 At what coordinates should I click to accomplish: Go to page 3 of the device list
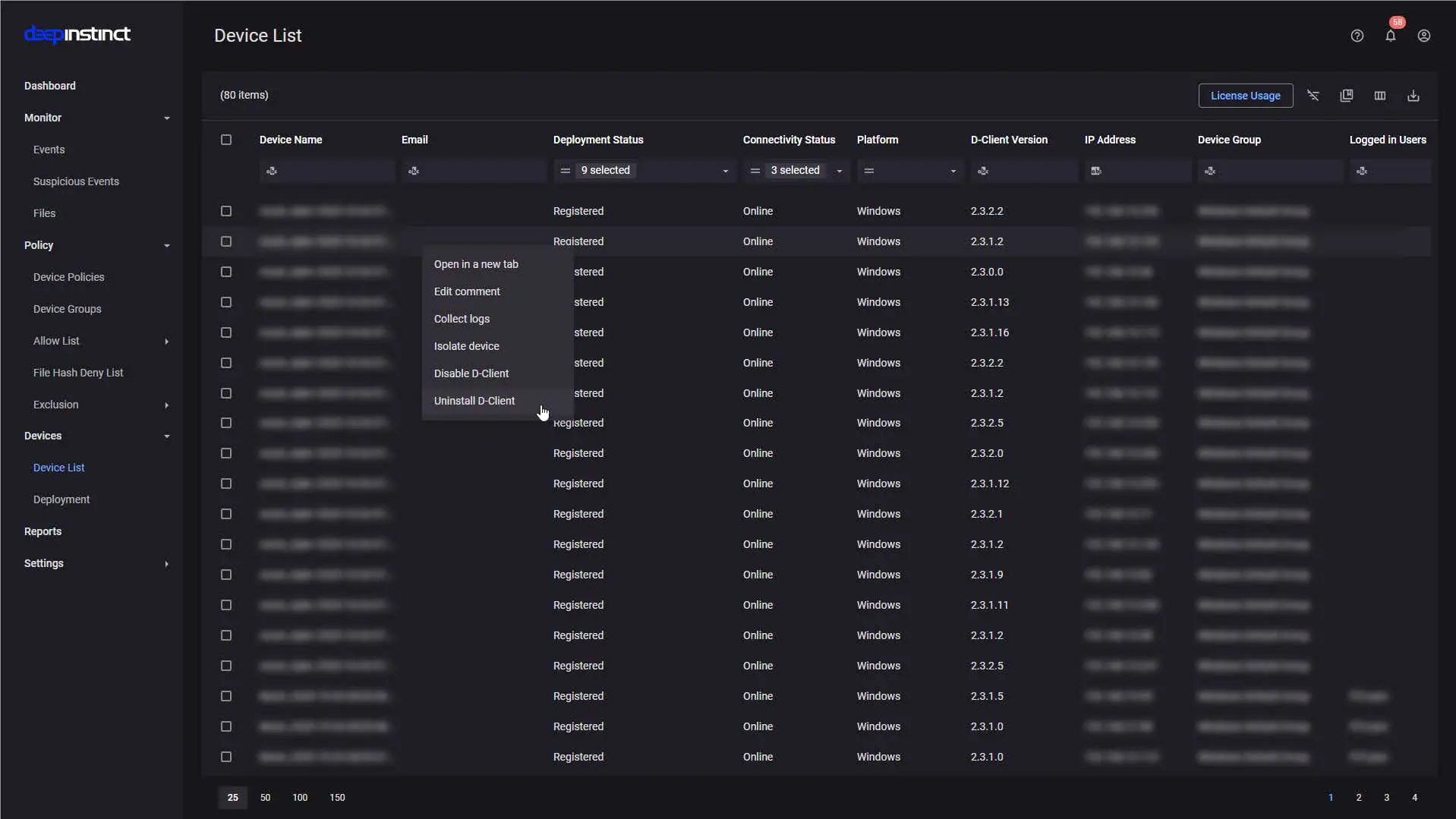1387,798
